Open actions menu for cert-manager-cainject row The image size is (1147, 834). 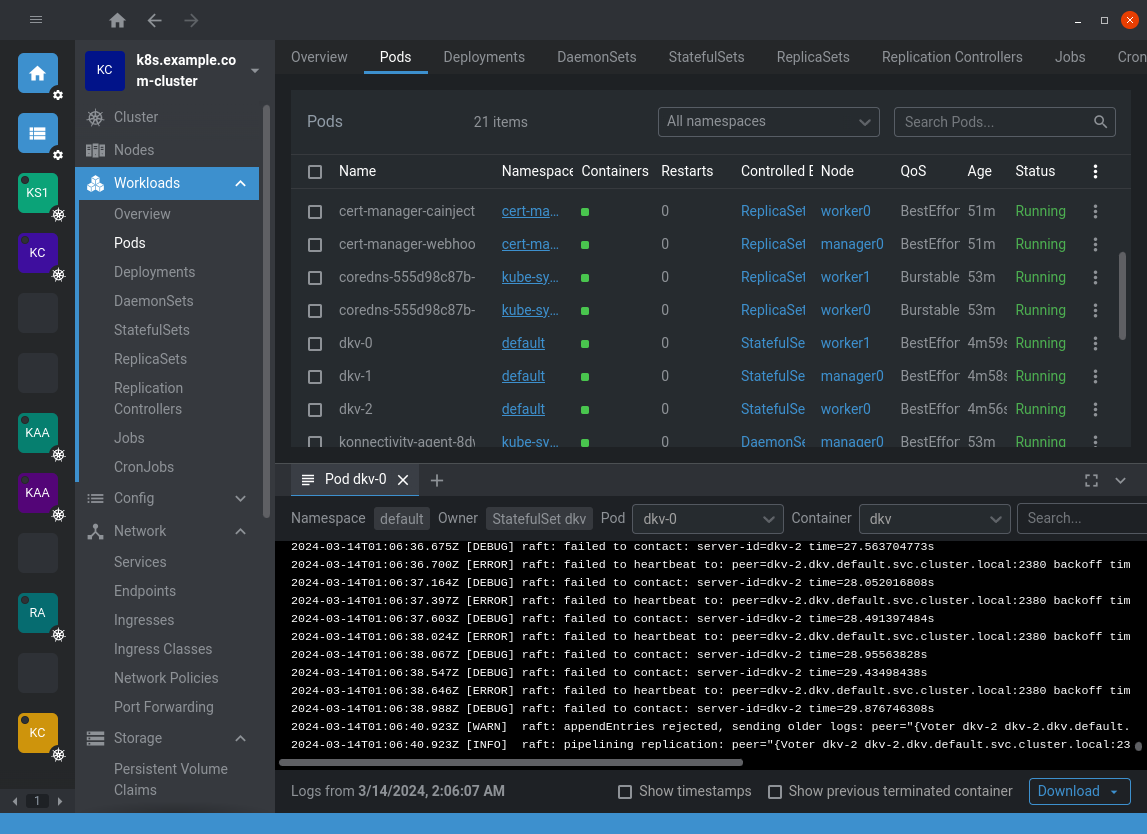coord(1095,211)
